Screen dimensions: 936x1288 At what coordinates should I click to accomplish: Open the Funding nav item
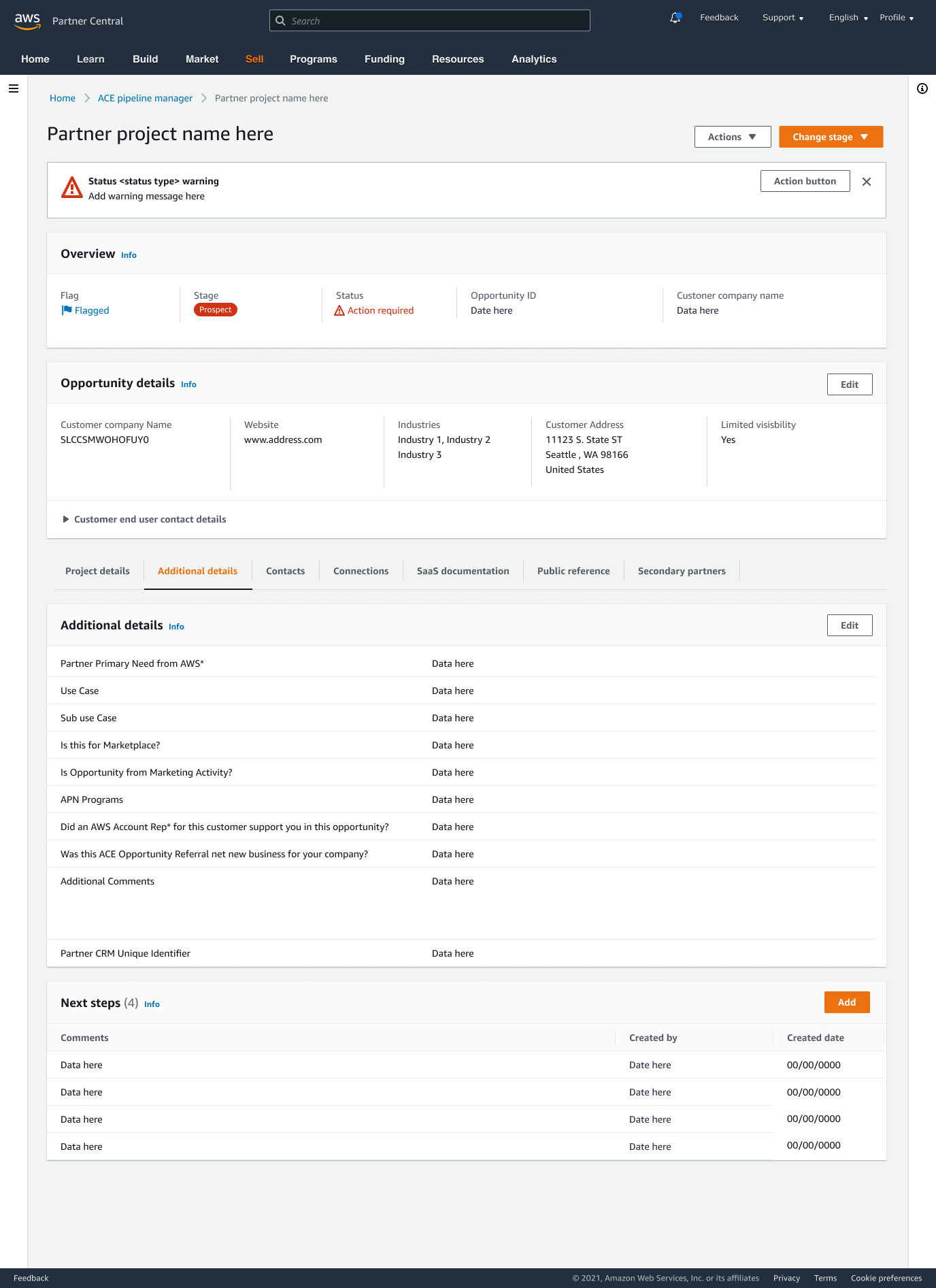coord(384,59)
